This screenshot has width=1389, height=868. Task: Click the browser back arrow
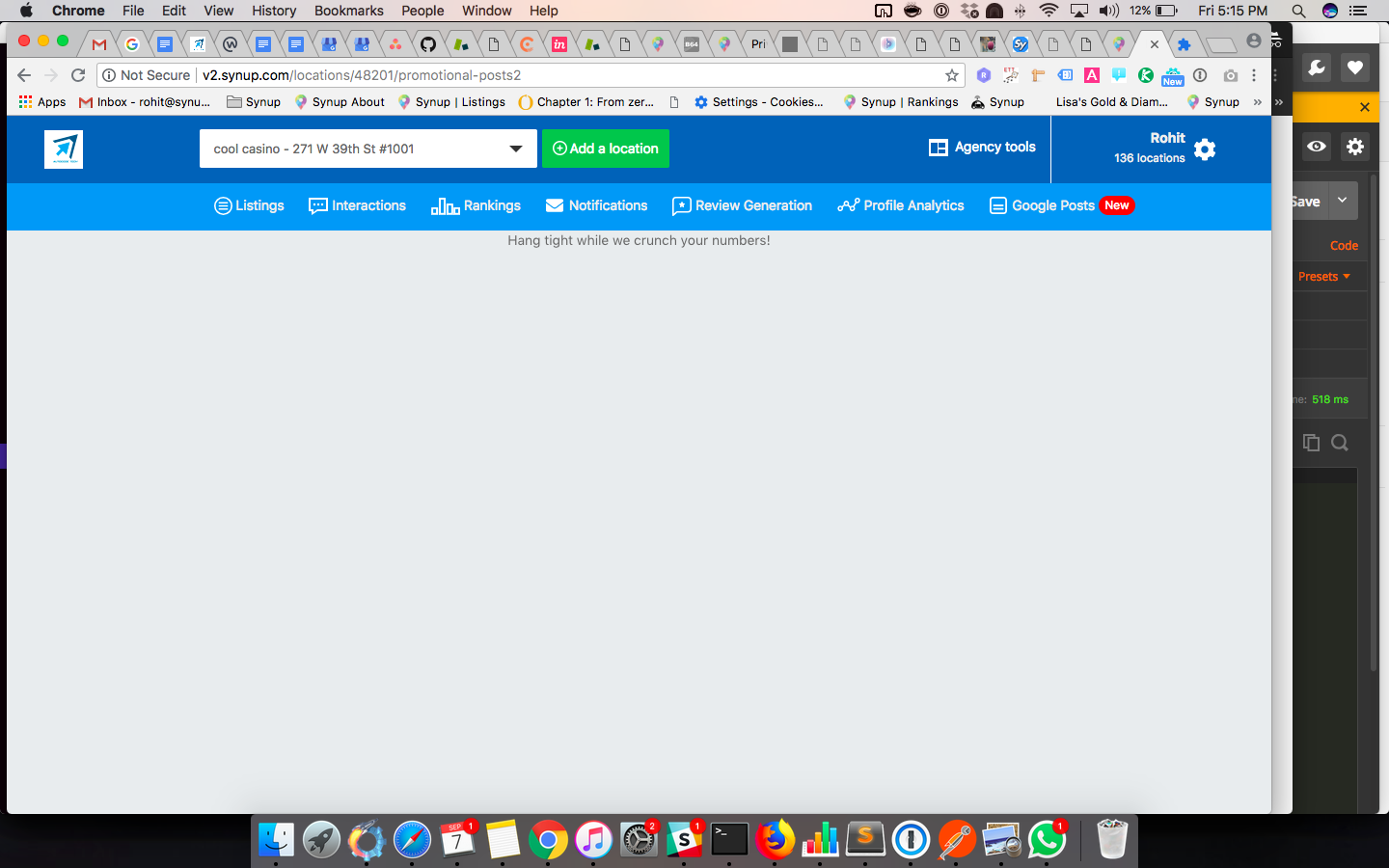[x=24, y=75]
